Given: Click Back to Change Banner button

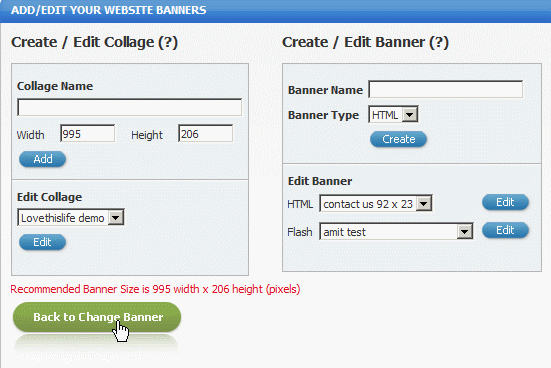Looking at the screenshot, I should [97, 317].
